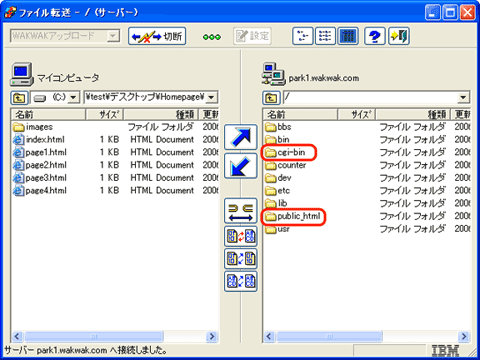Switch to tree view icon
Image resolution: width=480 pixels, height=360 pixels.
click(303, 36)
